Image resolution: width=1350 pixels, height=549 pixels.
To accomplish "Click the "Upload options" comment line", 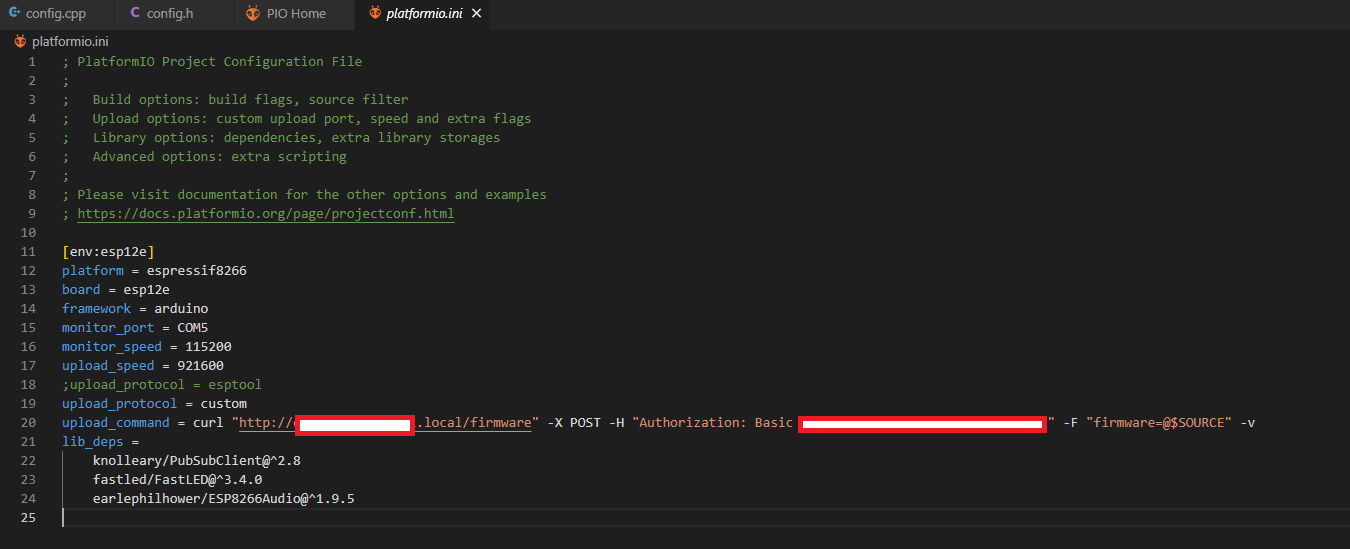I will tap(297, 119).
